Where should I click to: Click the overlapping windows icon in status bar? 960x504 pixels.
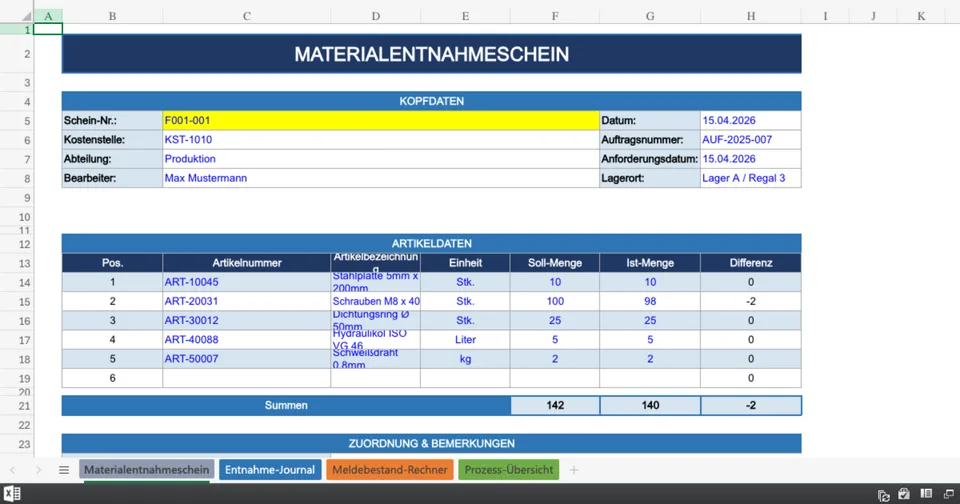948,494
